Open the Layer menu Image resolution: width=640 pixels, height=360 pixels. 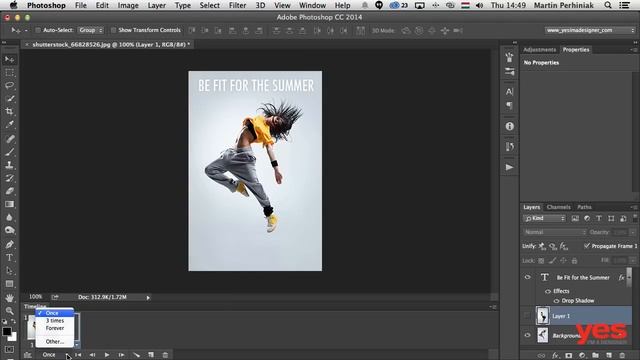pos(156,5)
